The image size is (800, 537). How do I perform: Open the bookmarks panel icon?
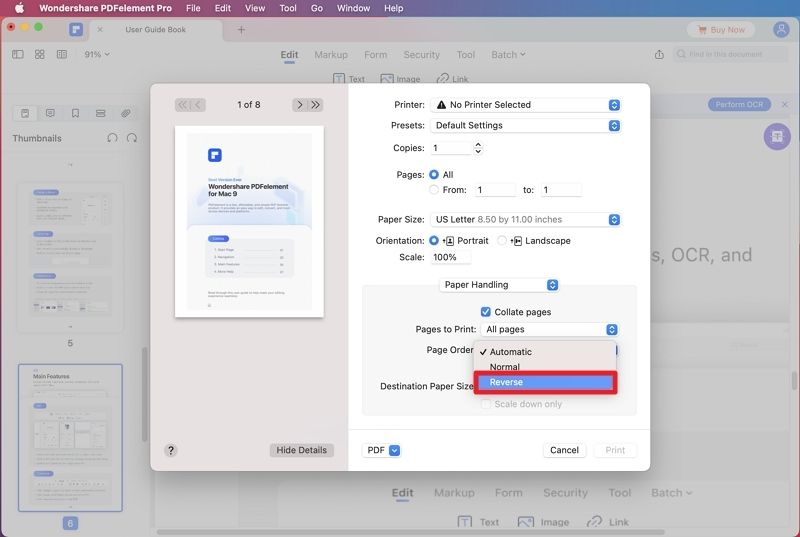(x=76, y=113)
